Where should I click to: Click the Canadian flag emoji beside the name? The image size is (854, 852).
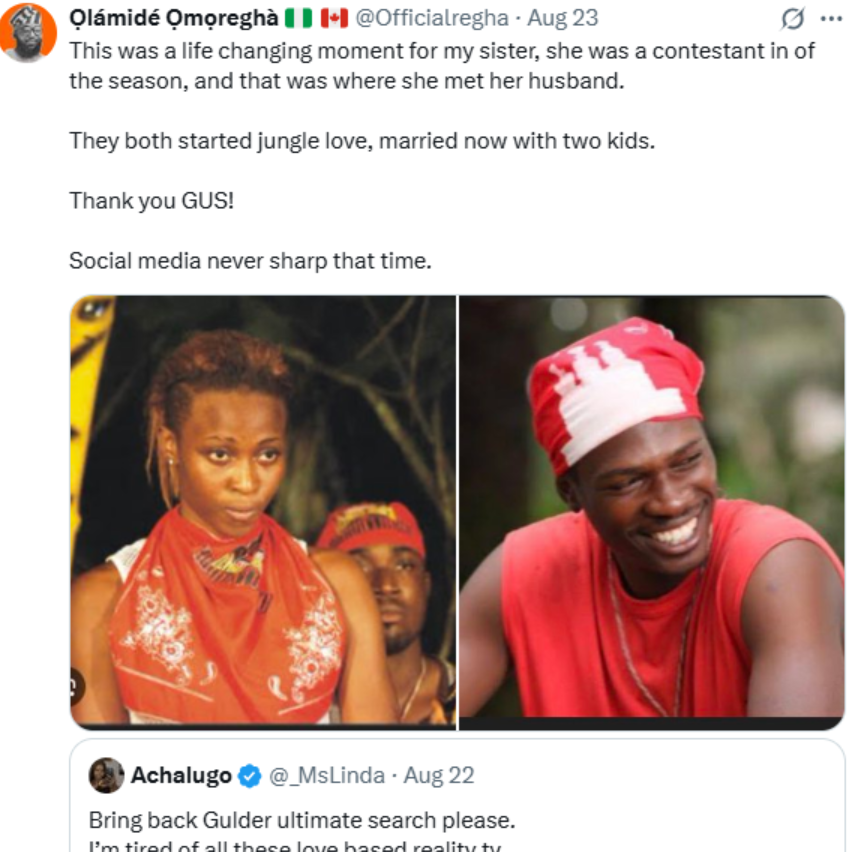[x=333, y=19]
